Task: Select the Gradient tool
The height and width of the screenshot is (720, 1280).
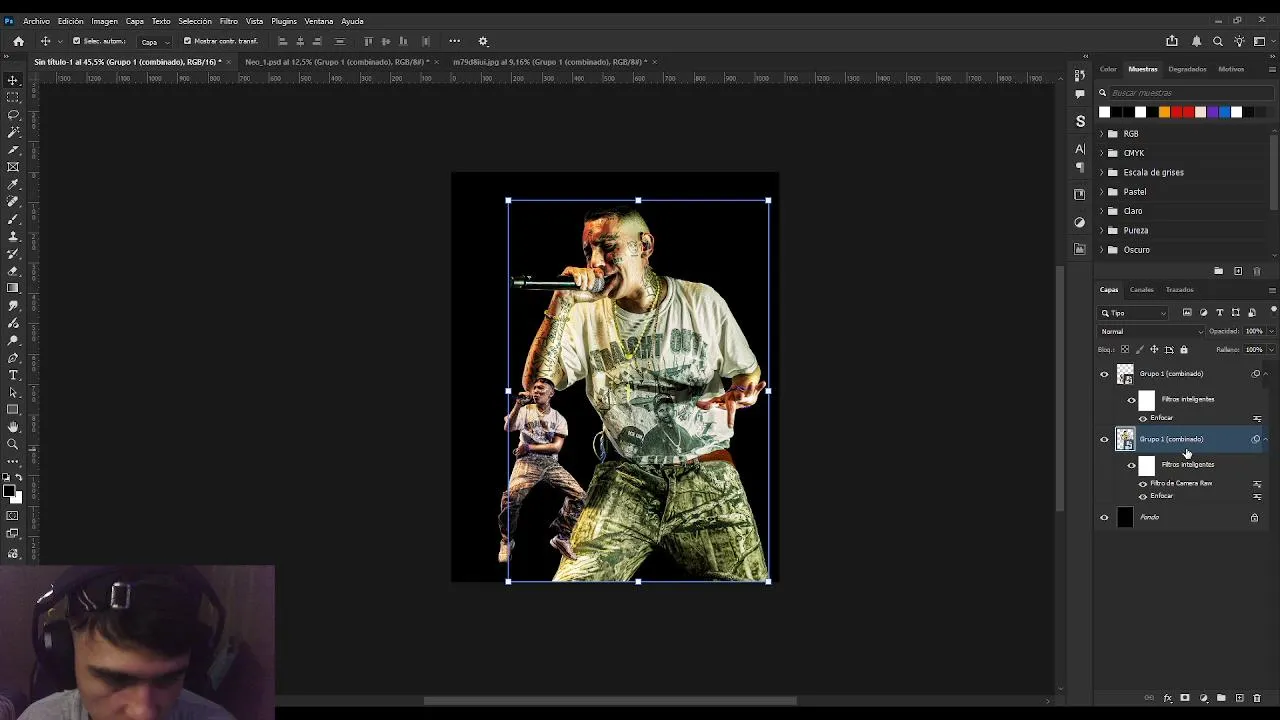Action: coord(13,288)
